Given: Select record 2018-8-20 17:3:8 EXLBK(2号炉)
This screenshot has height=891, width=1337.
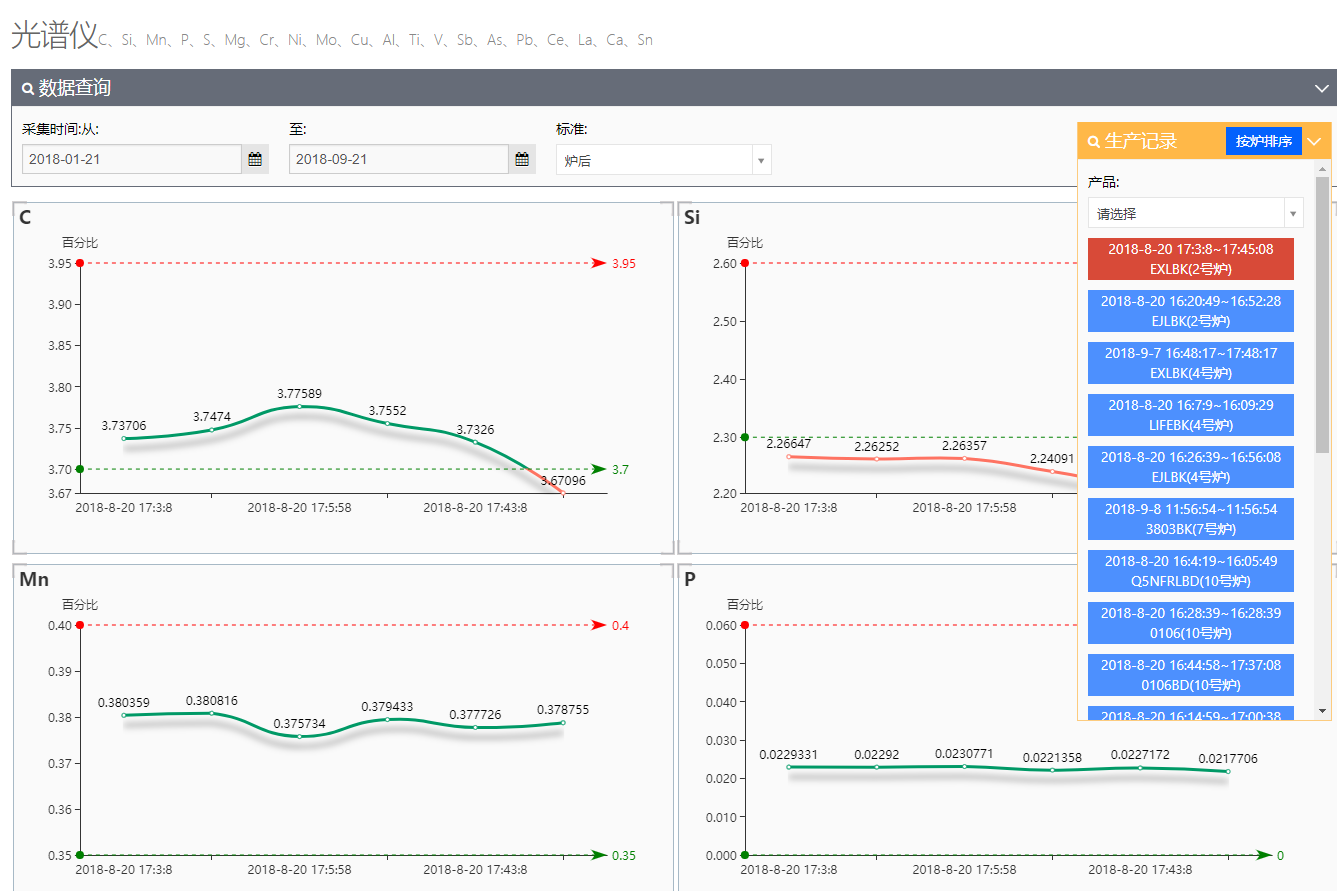Looking at the screenshot, I should click(1191, 259).
